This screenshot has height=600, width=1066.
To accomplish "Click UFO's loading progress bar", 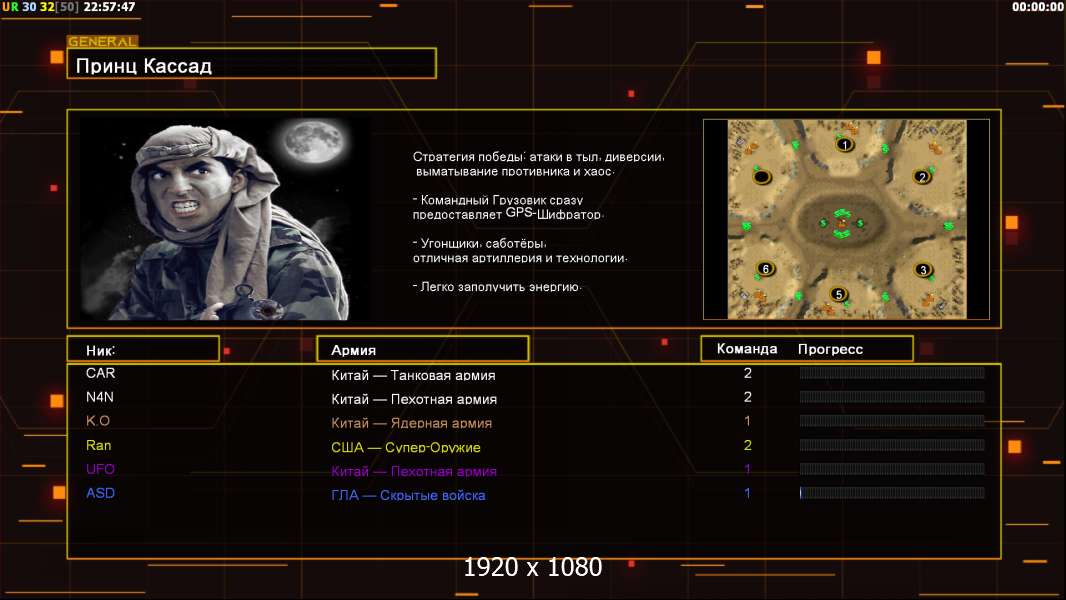I will tap(892, 469).
